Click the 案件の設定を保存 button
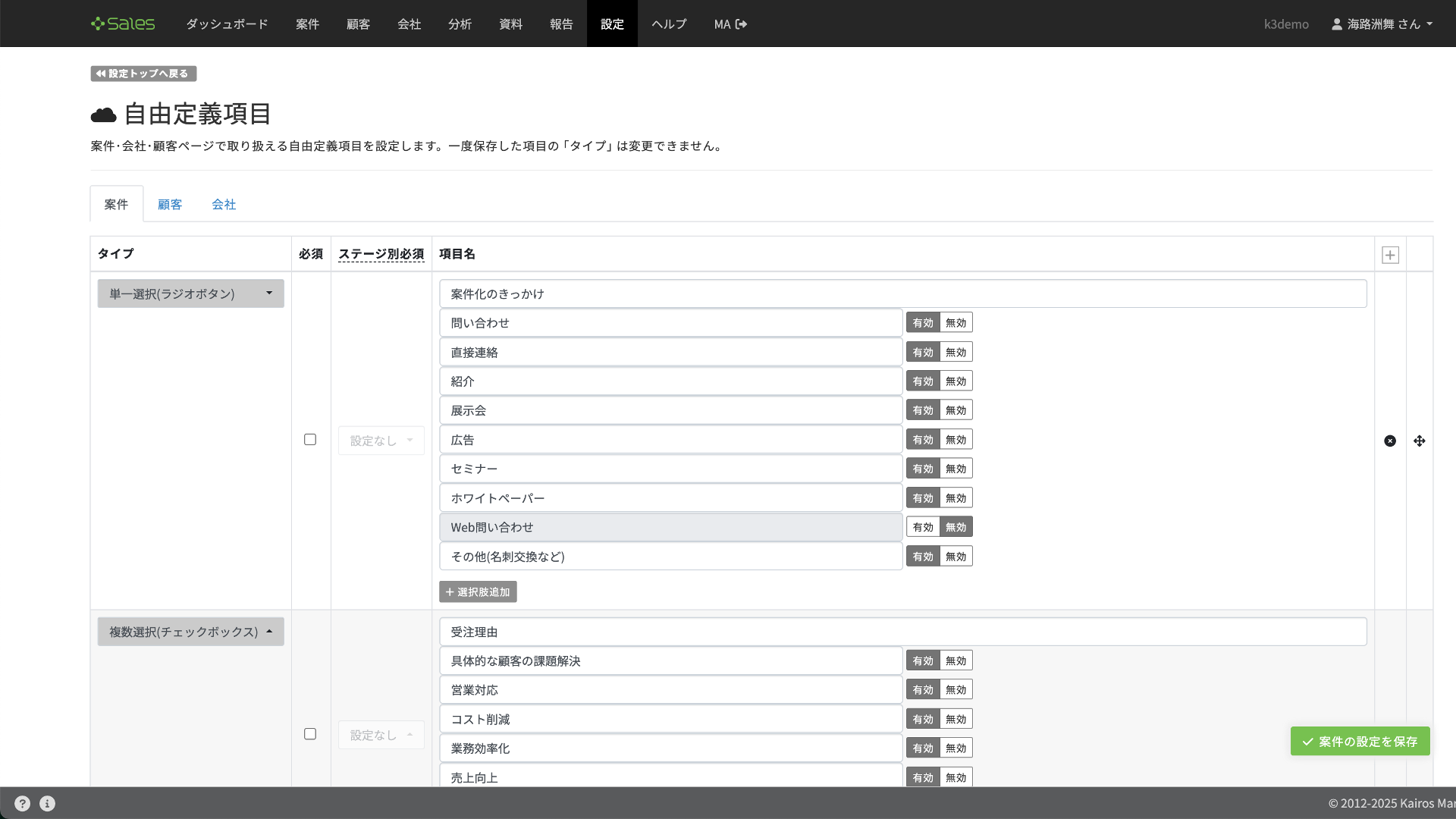The height and width of the screenshot is (819, 1456). [x=1360, y=742]
